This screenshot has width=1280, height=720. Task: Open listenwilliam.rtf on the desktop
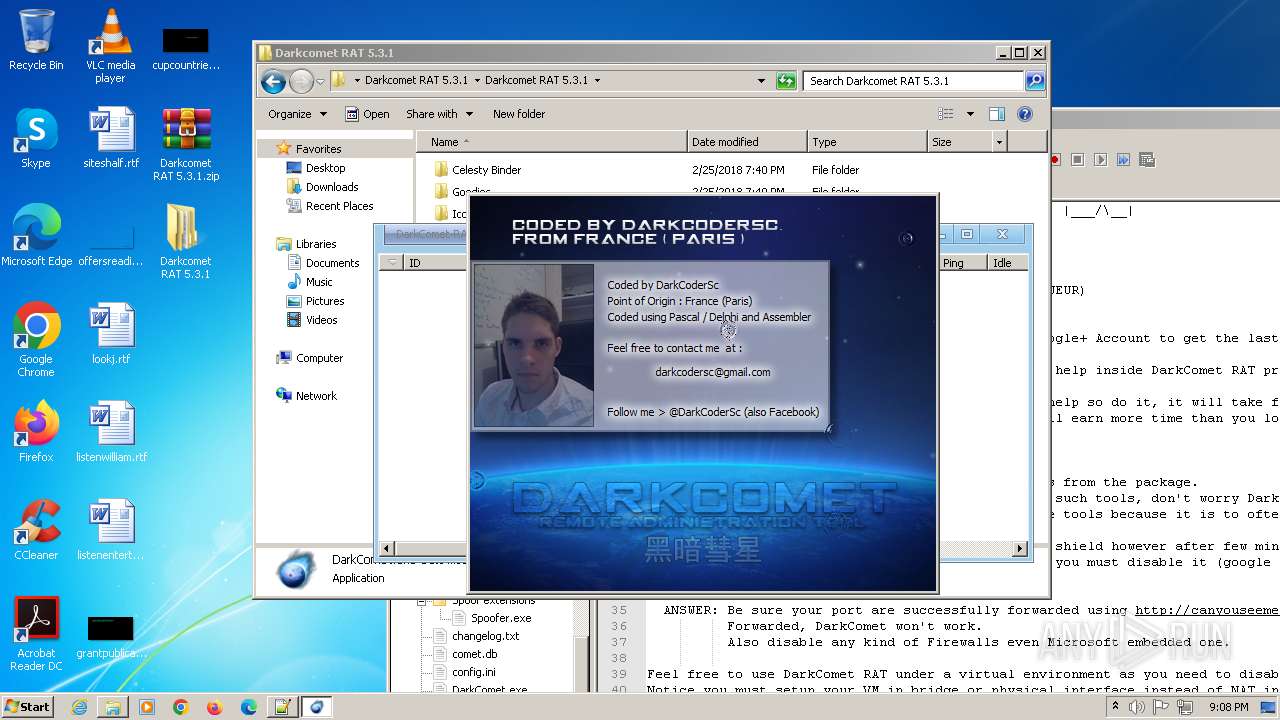click(x=111, y=432)
